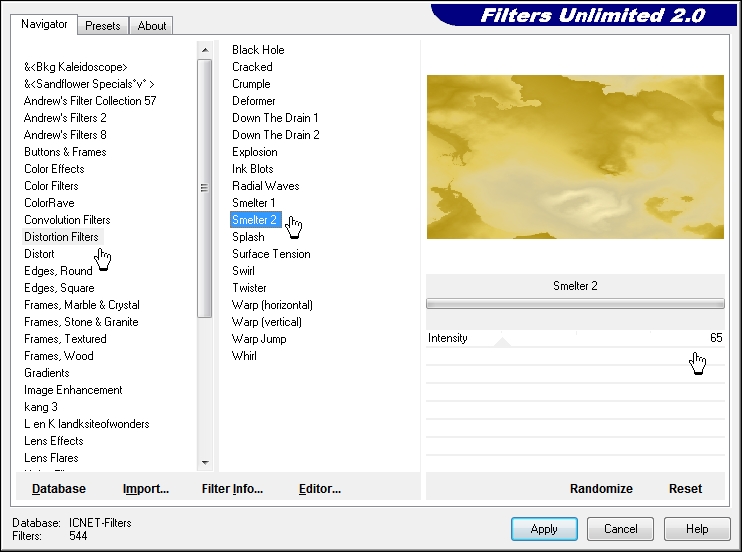Open the ColorRave category
Viewport: 742px width, 552px height.
[49, 203]
